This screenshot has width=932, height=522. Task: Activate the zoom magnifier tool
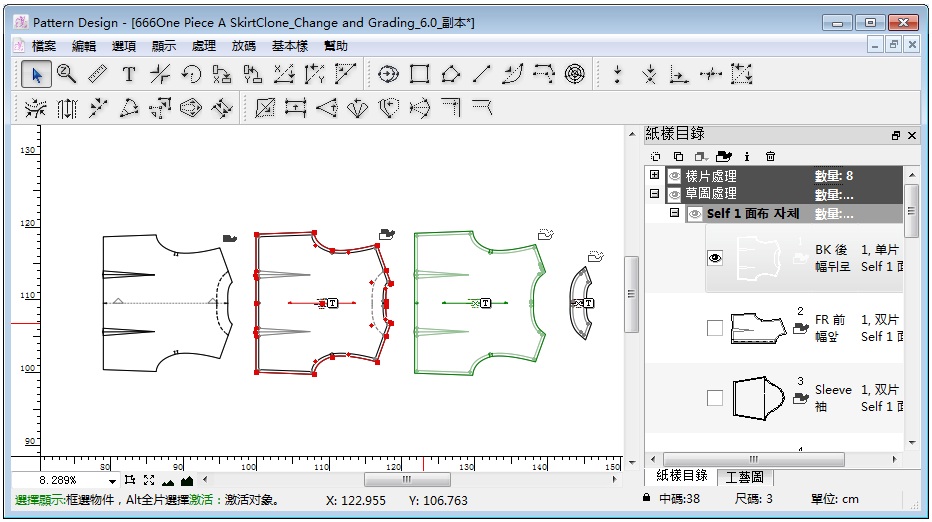(67, 74)
